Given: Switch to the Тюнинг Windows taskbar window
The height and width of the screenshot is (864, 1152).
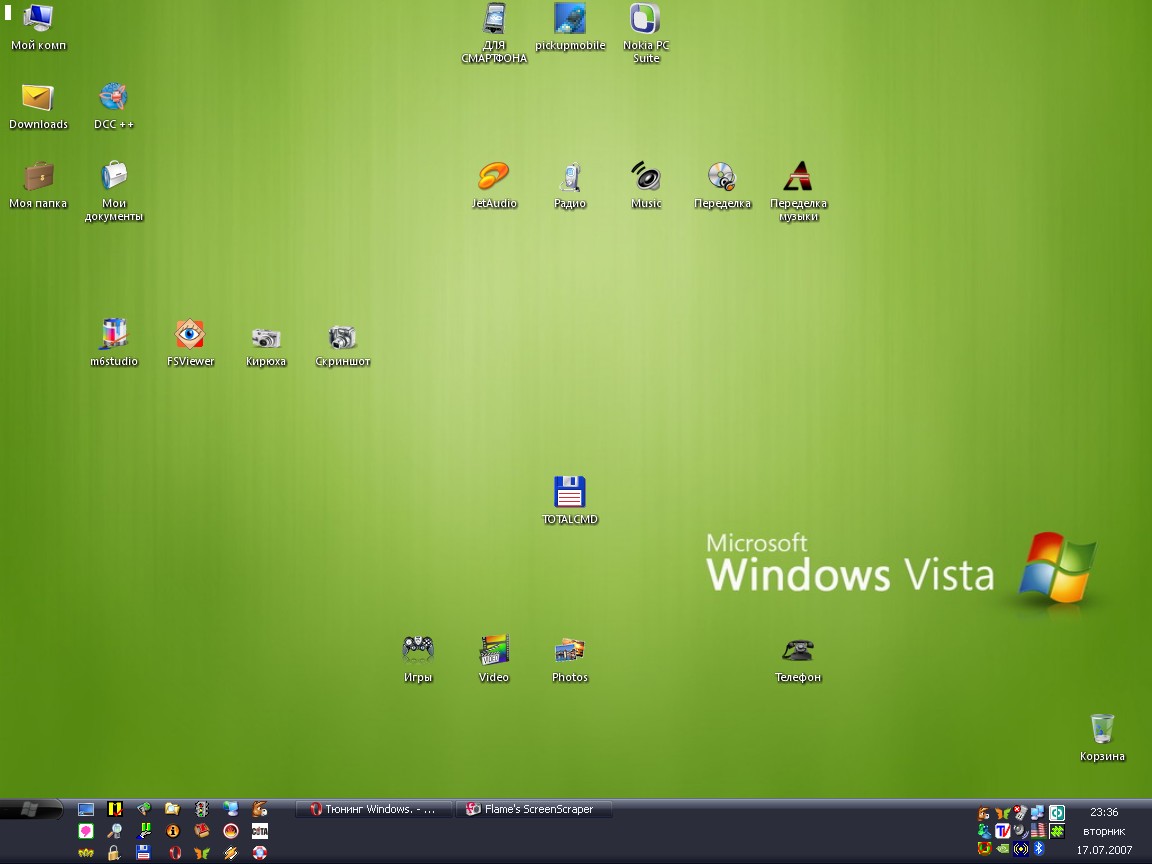Looking at the screenshot, I should [x=374, y=809].
